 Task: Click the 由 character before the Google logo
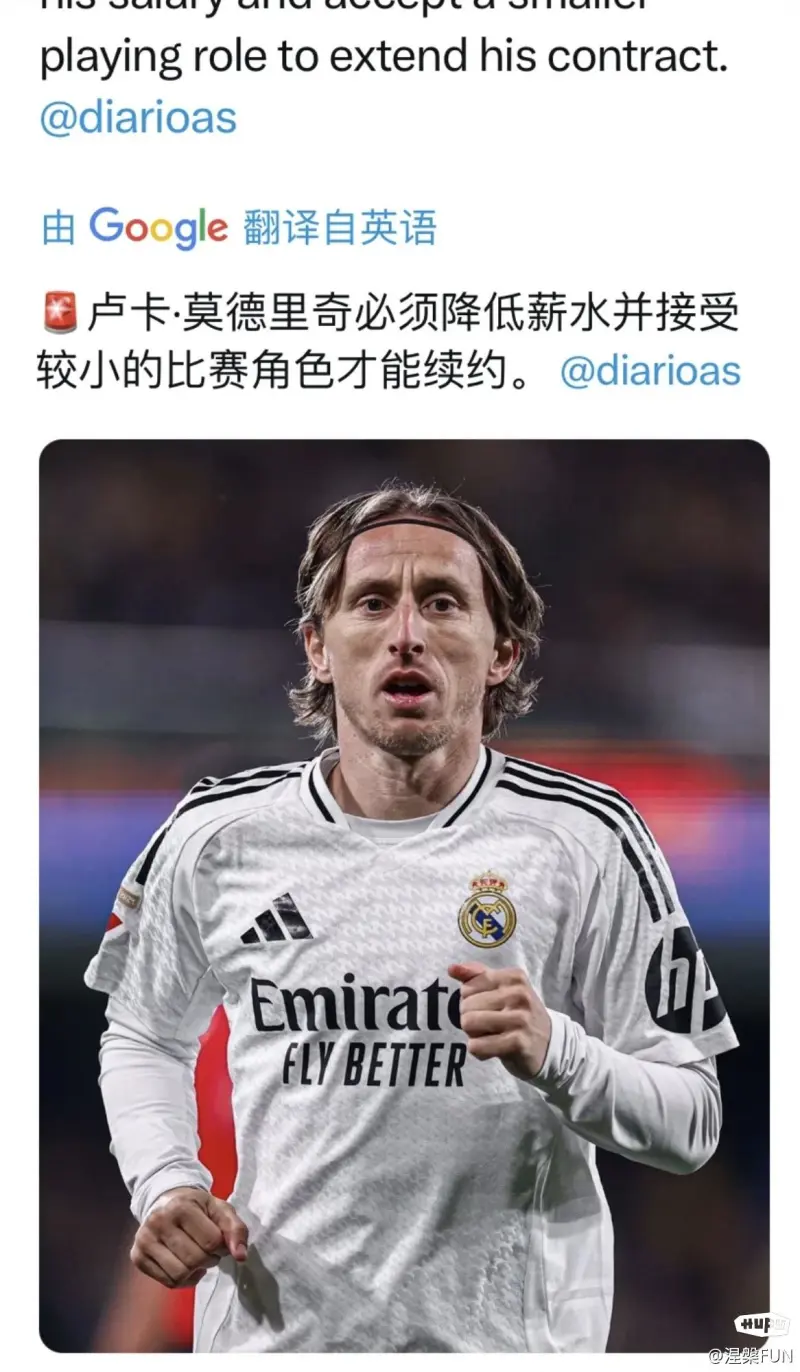(59, 229)
